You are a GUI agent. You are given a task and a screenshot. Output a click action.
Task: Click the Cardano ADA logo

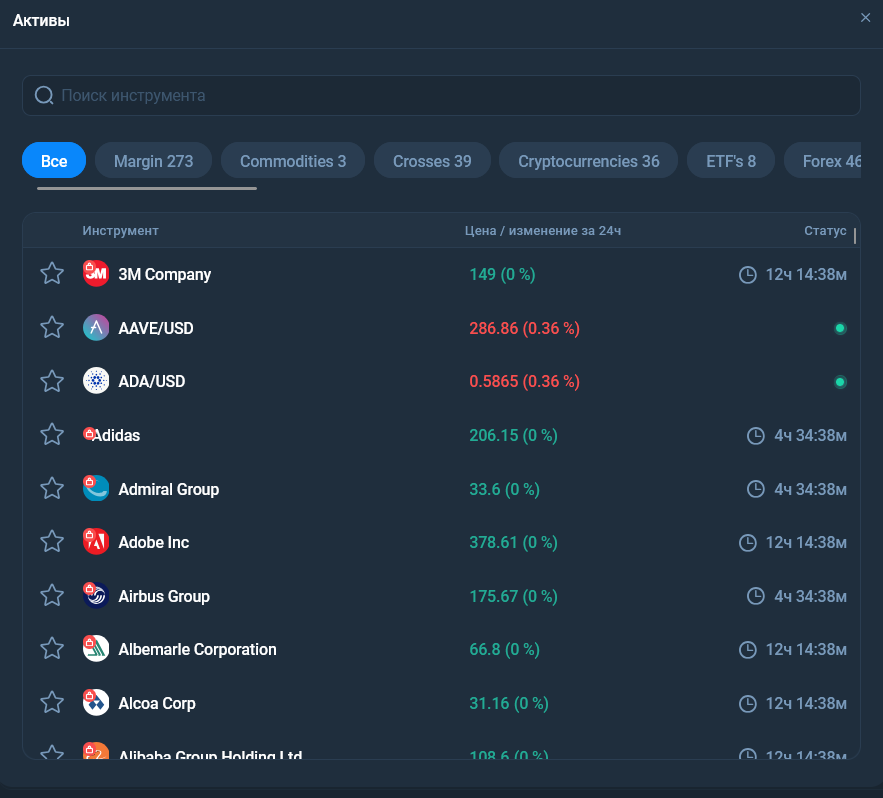96,381
